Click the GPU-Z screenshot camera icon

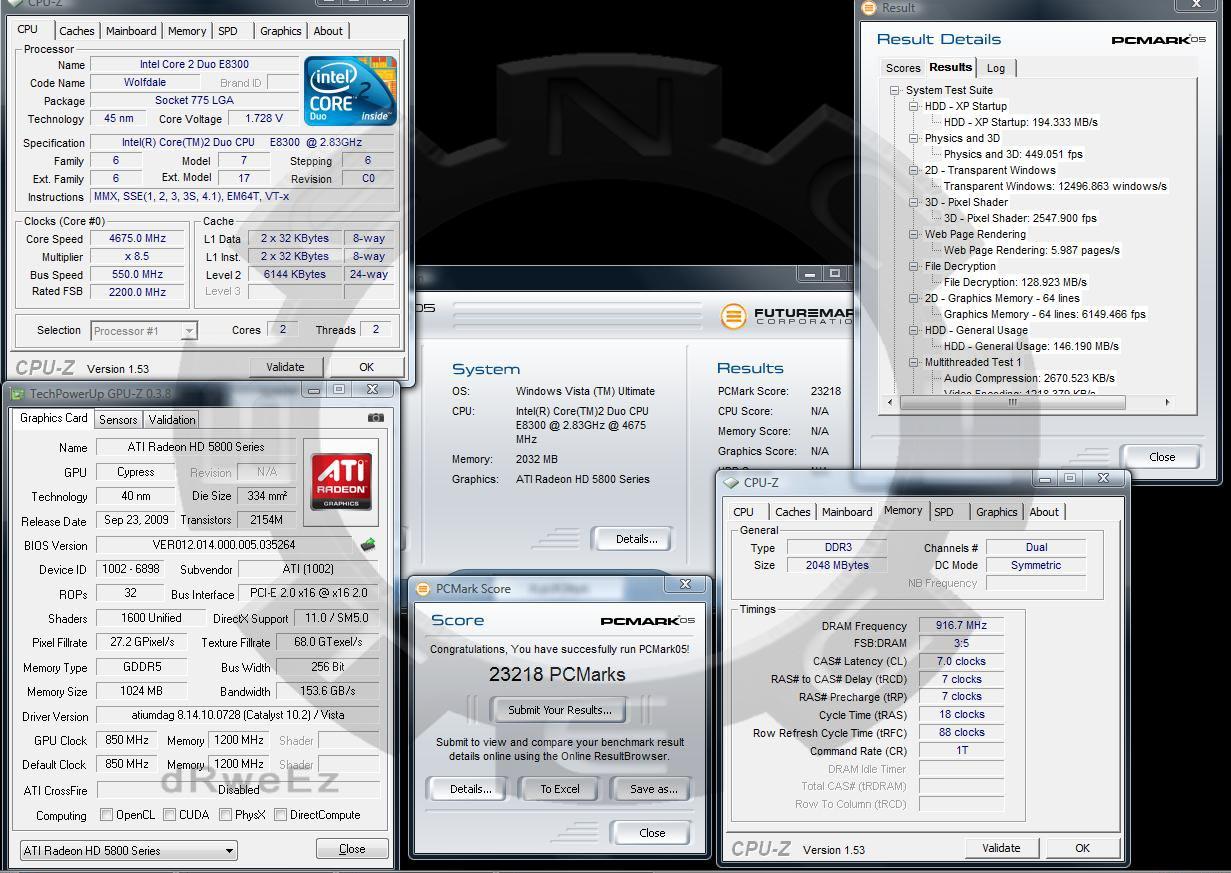tap(375, 418)
